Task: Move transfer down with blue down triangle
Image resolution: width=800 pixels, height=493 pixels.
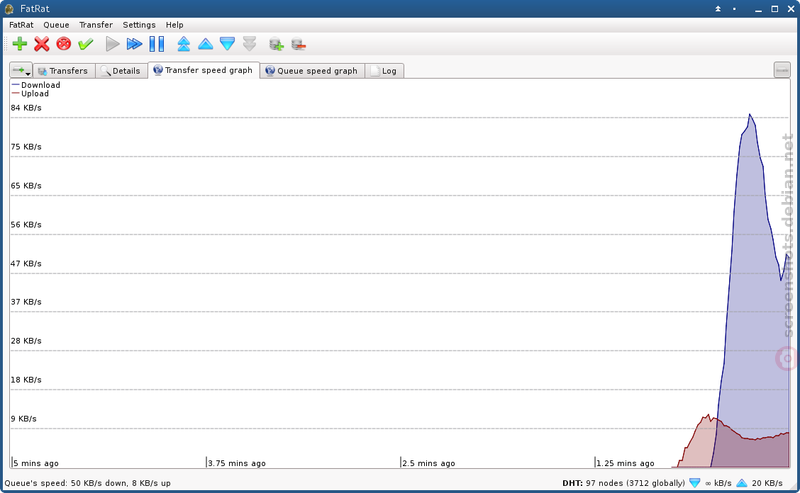Action: point(228,44)
